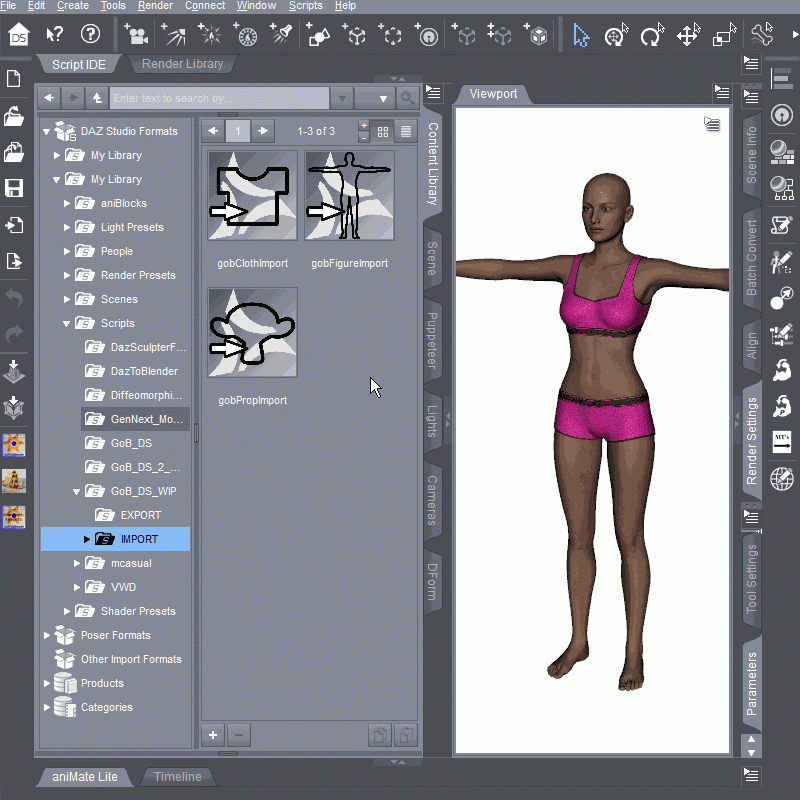Switch to the Render Library tab
The height and width of the screenshot is (800, 800).
pos(182,64)
